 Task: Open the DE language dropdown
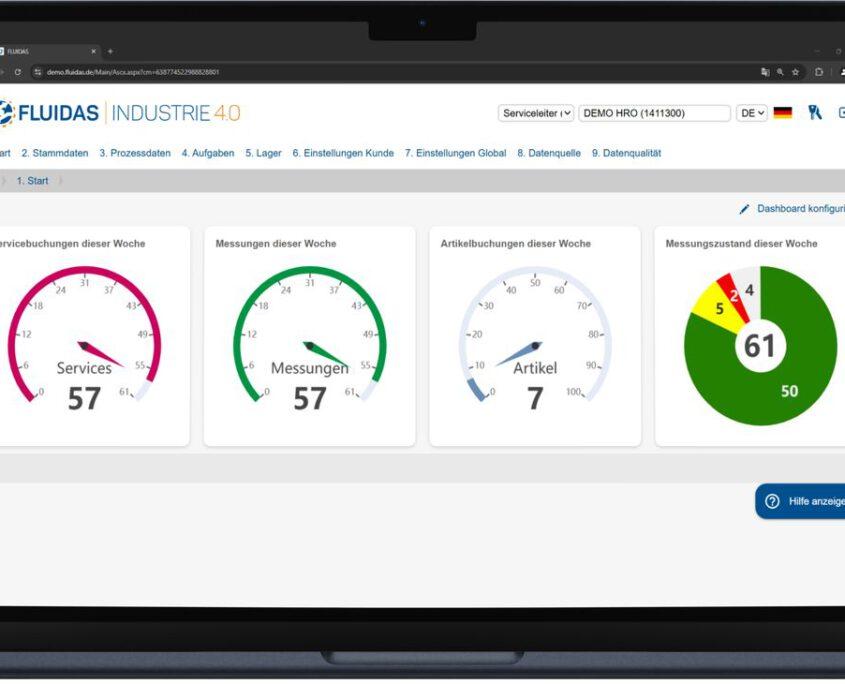[x=751, y=113]
